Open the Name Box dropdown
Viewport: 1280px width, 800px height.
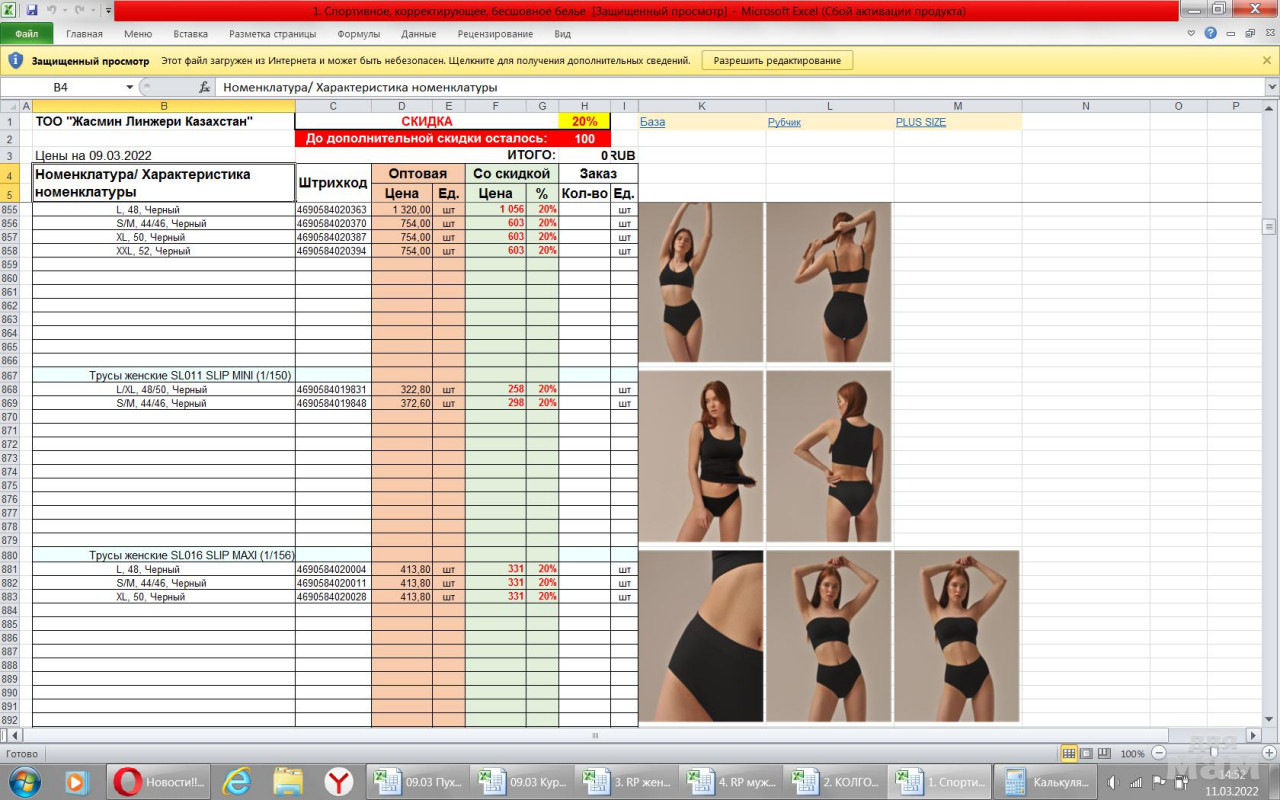130,87
